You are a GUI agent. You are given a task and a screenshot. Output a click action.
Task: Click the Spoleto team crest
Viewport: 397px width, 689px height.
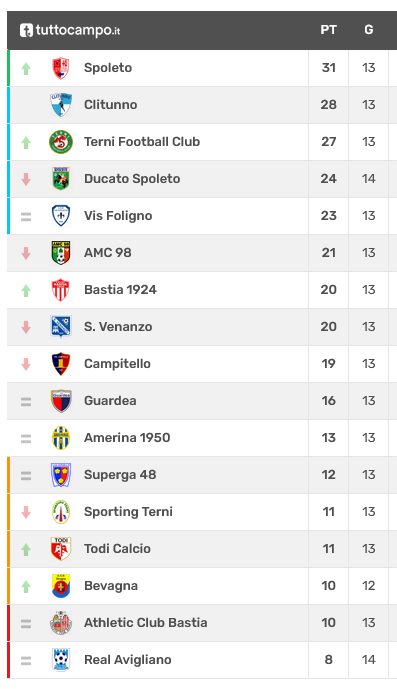(61, 68)
